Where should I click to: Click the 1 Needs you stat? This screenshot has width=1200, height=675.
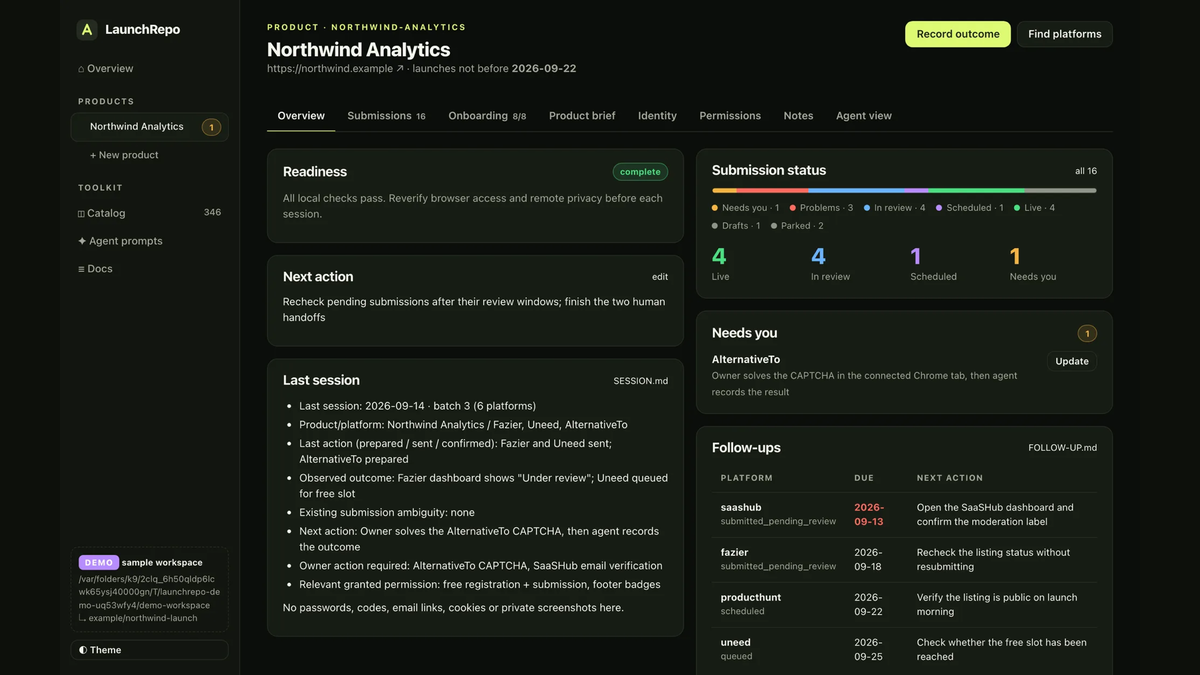(1033, 264)
